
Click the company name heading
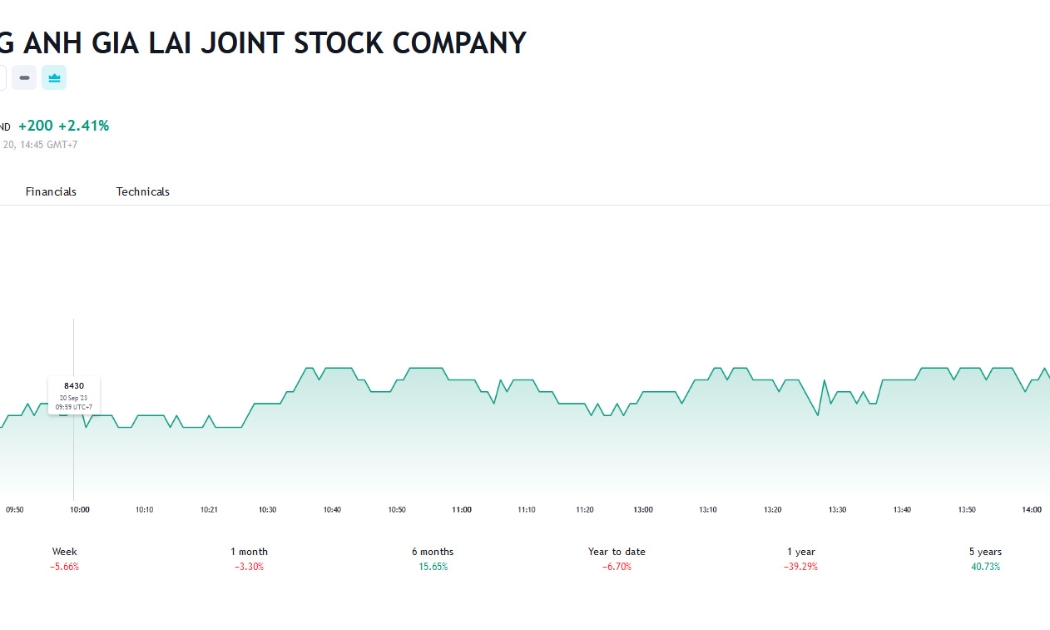pyautogui.click(x=262, y=43)
